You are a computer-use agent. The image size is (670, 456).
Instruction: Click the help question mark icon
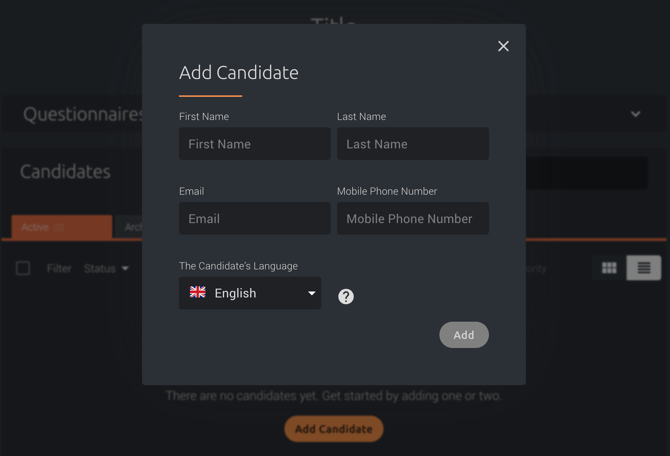pyautogui.click(x=346, y=296)
